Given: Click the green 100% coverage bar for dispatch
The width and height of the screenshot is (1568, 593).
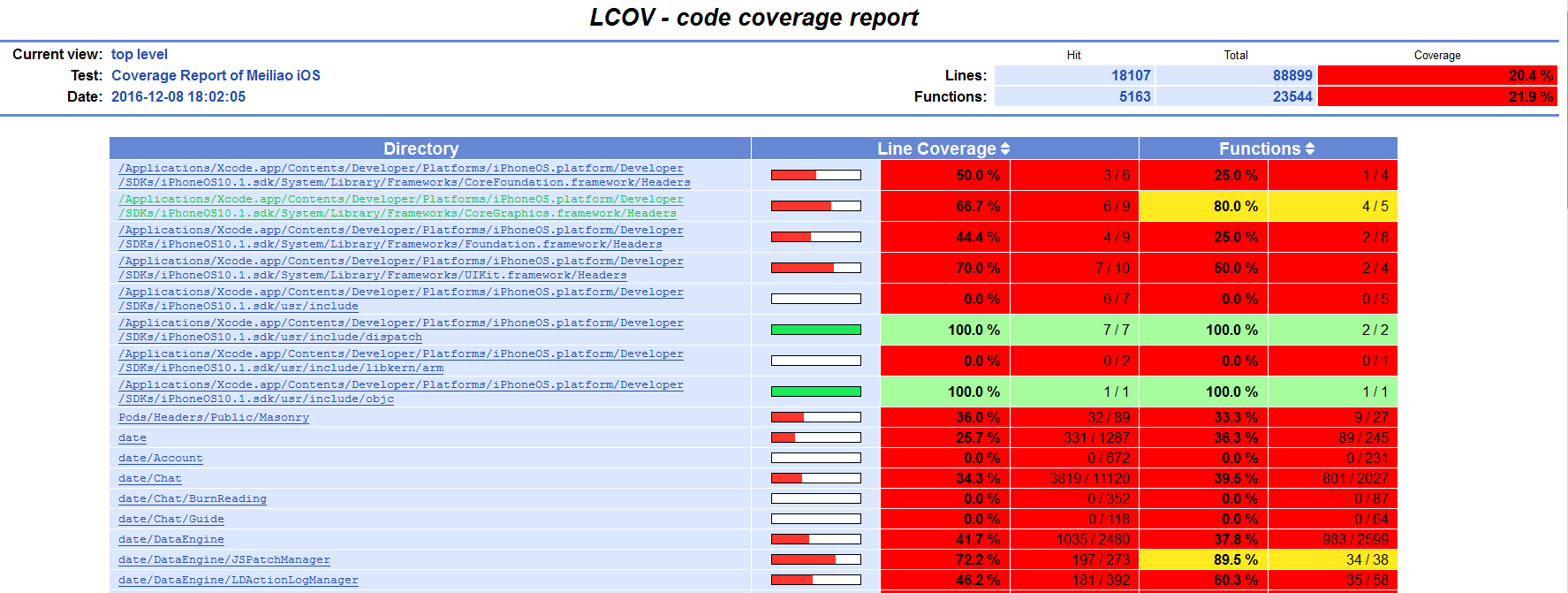Looking at the screenshot, I should [x=815, y=331].
